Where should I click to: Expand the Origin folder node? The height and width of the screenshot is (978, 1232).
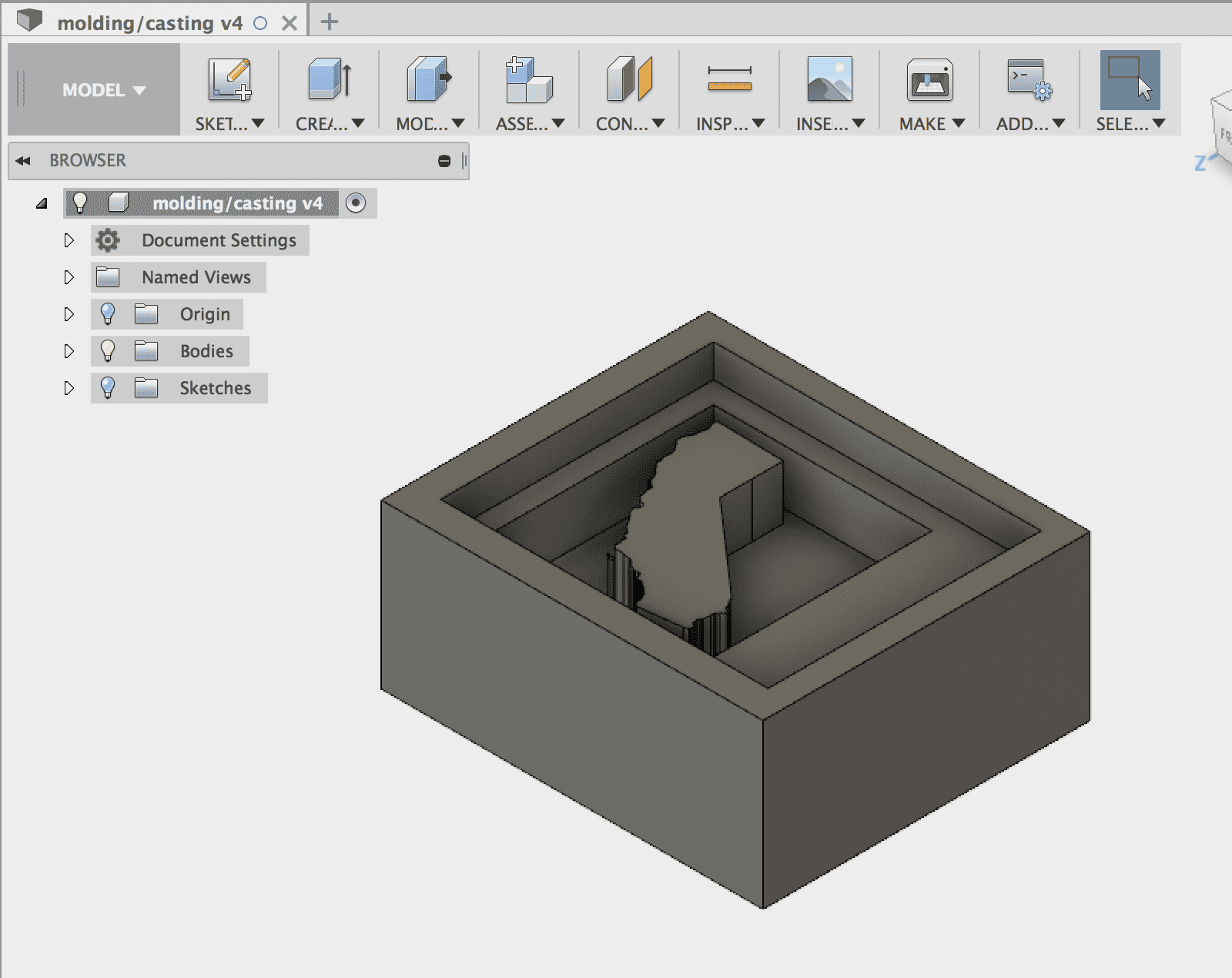point(69,314)
